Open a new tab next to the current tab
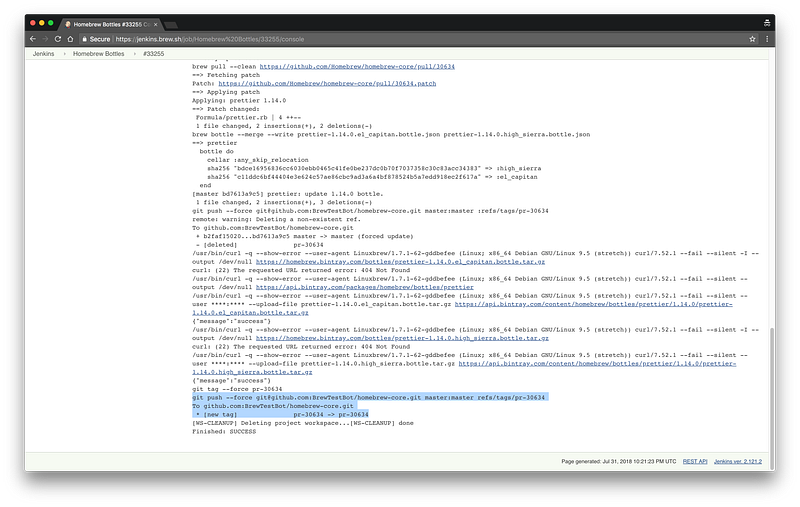 [171, 24]
